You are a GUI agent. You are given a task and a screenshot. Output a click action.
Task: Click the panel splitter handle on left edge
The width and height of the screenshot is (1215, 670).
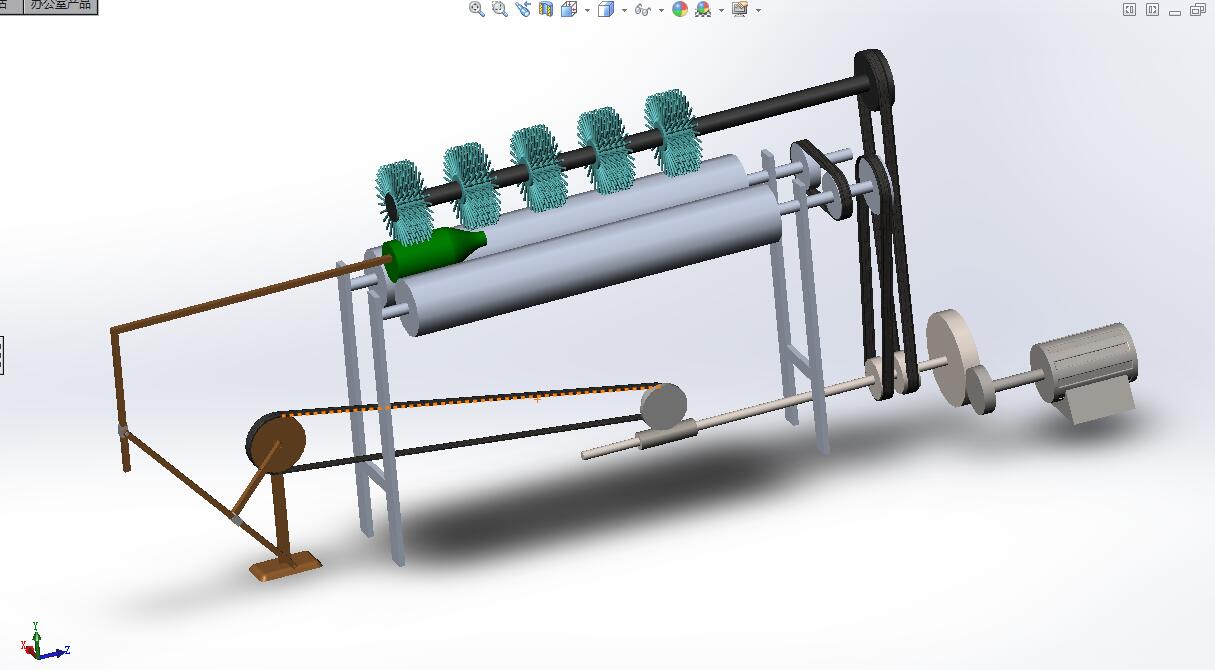tap(2, 355)
